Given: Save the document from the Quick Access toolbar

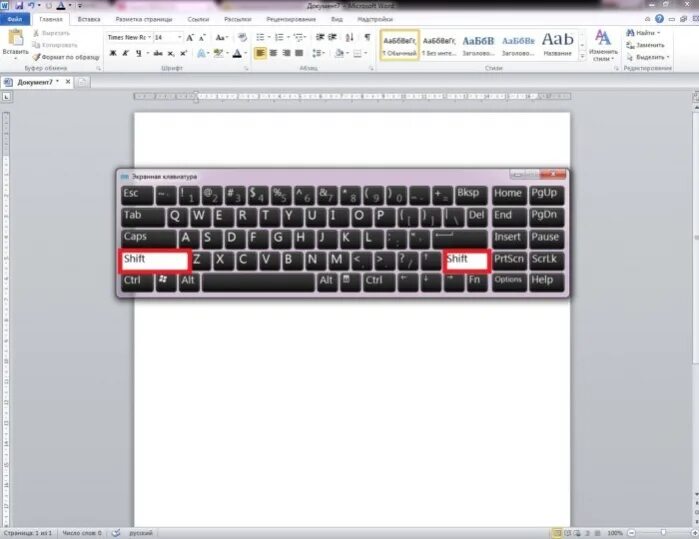Looking at the screenshot, I should click(x=19, y=6).
